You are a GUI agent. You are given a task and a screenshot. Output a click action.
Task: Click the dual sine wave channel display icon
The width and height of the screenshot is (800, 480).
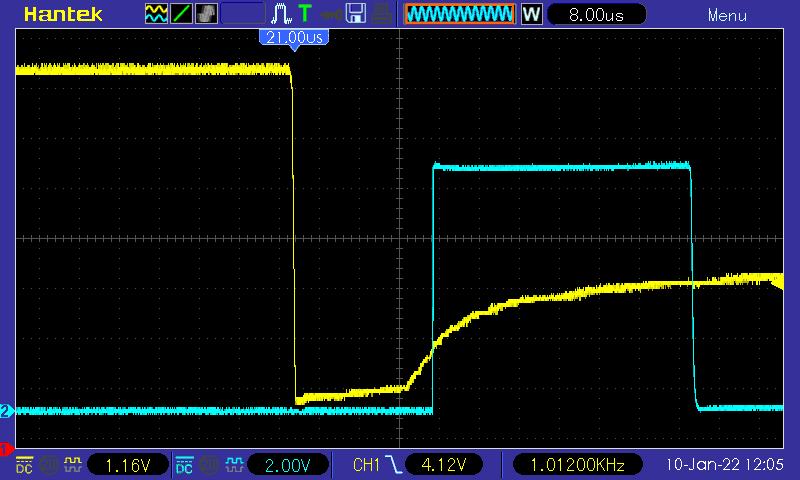156,14
